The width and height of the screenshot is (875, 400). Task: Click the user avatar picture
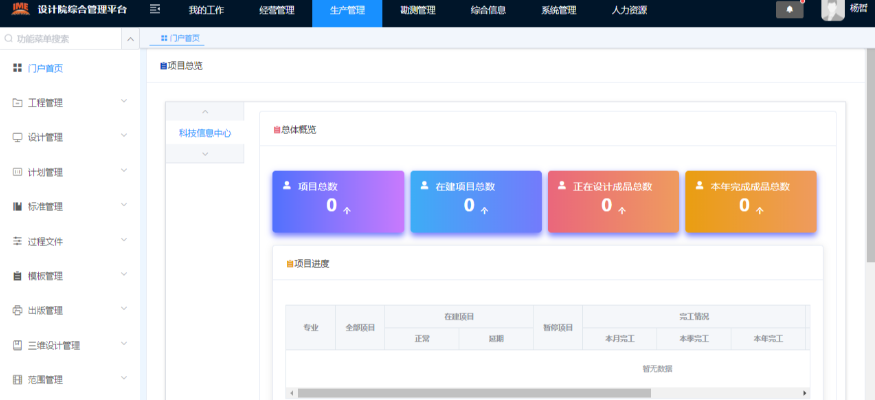832,10
